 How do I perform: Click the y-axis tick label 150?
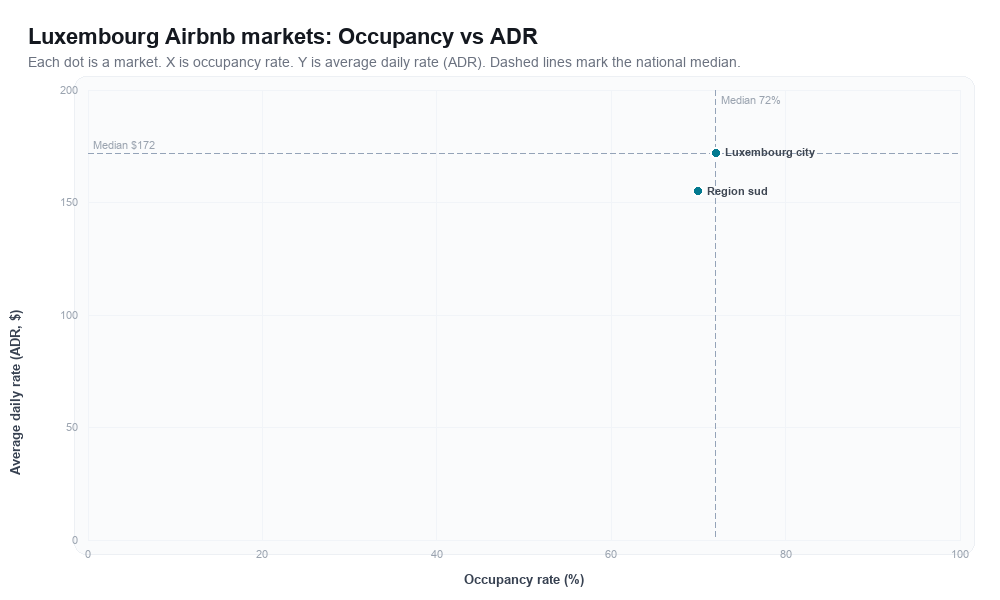[x=69, y=203]
